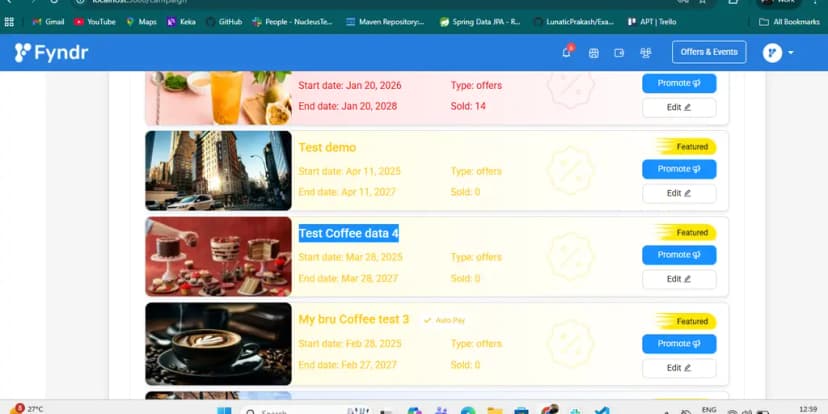The image size is (828, 414).
Task: Open the weather widget showing 27°C
Action: [x=26, y=409]
